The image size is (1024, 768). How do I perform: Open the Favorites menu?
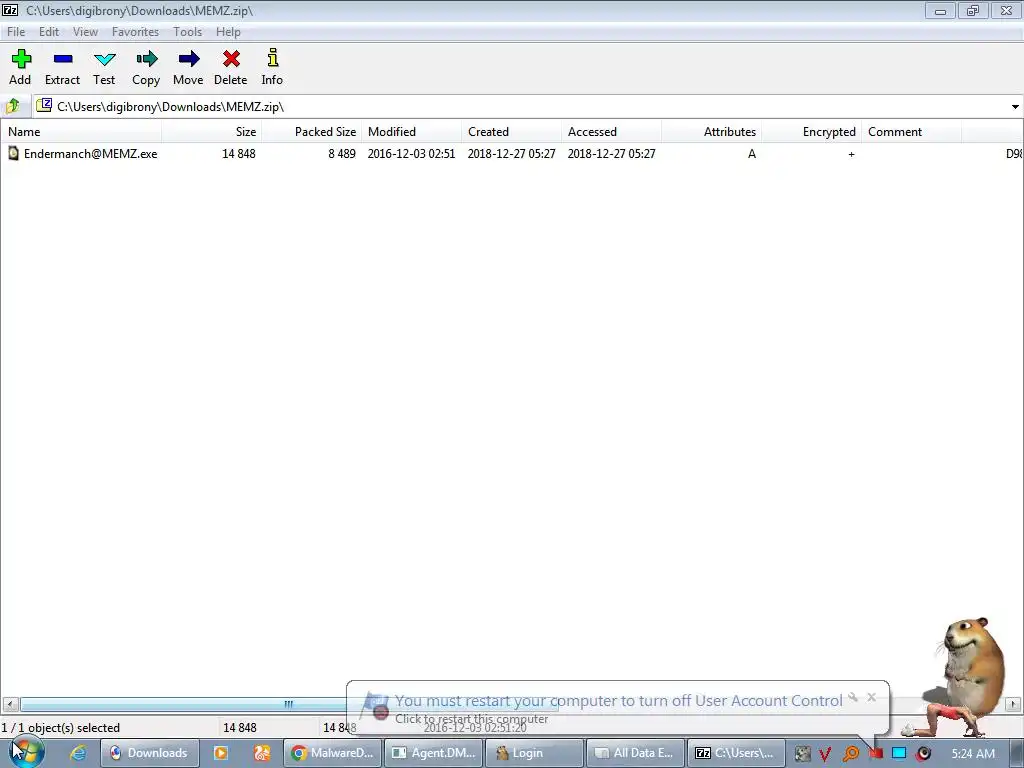135,31
